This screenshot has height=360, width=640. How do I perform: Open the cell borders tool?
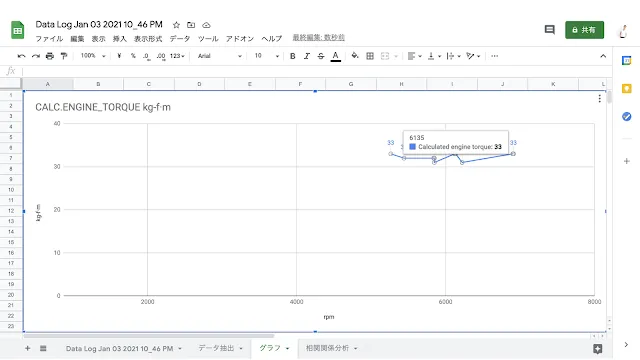pyautogui.click(x=370, y=56)
